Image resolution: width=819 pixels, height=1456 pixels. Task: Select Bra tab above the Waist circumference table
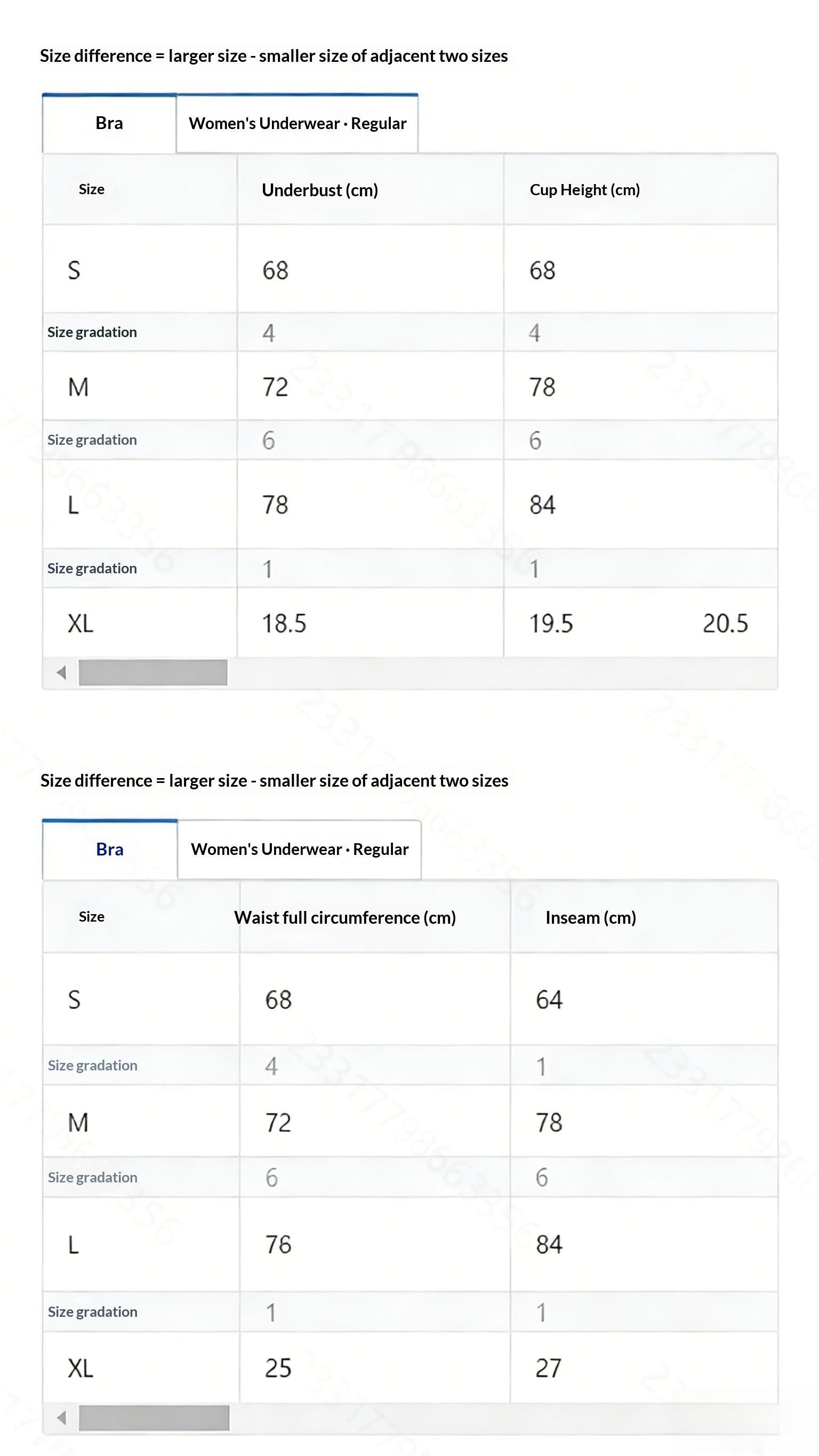(110, 849)
